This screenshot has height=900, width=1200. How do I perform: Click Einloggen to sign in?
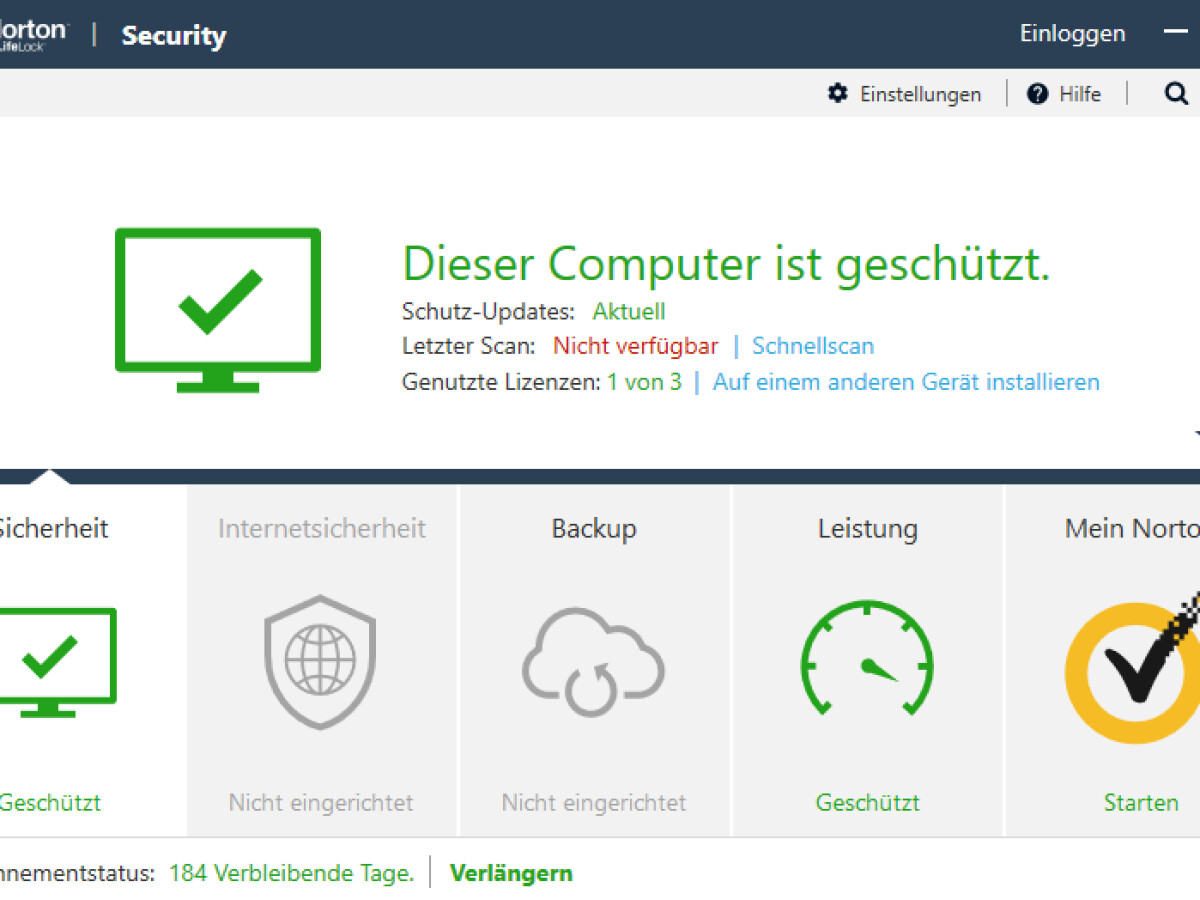point(1071,33)
